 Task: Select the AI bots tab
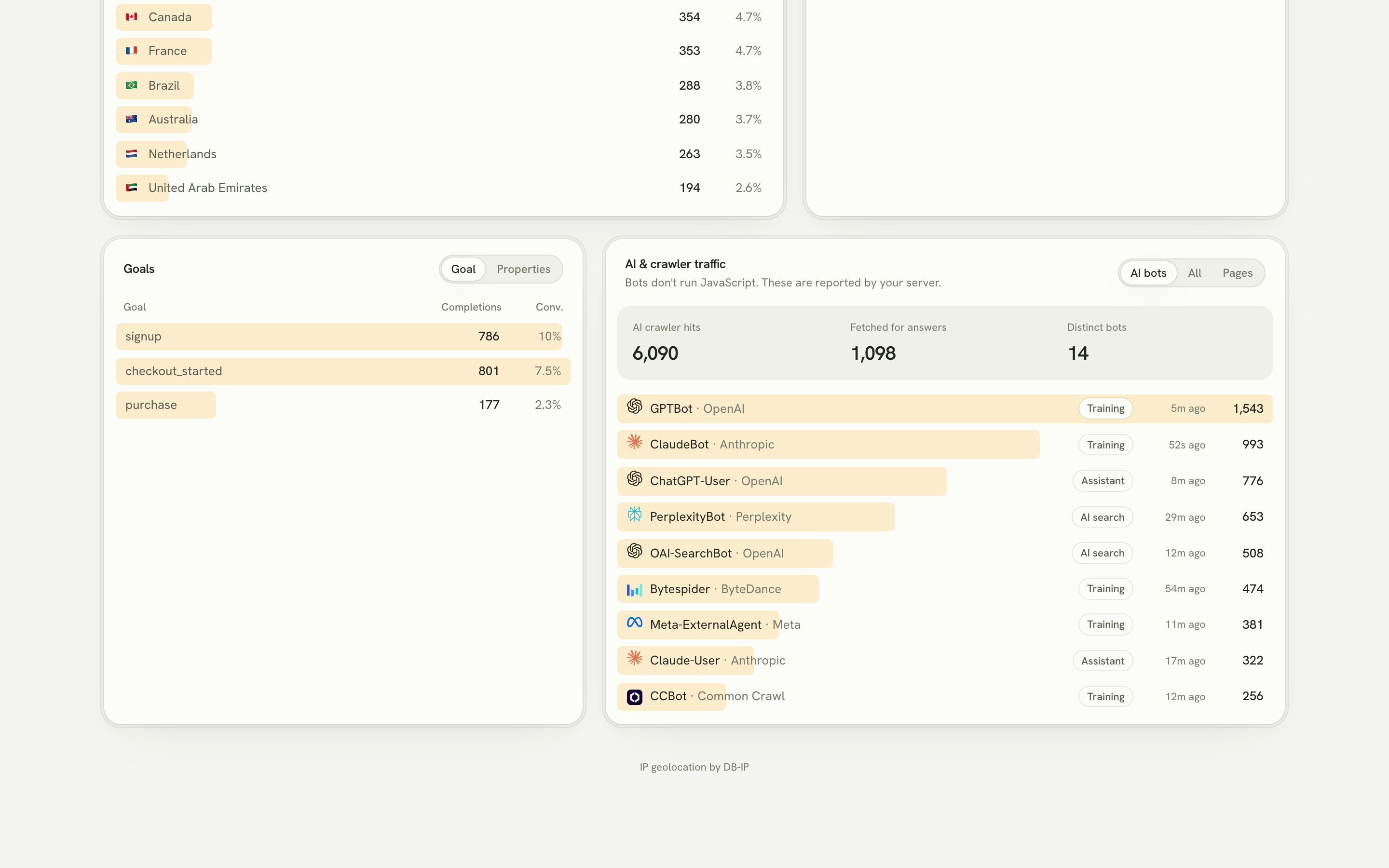pos(1148,273)
